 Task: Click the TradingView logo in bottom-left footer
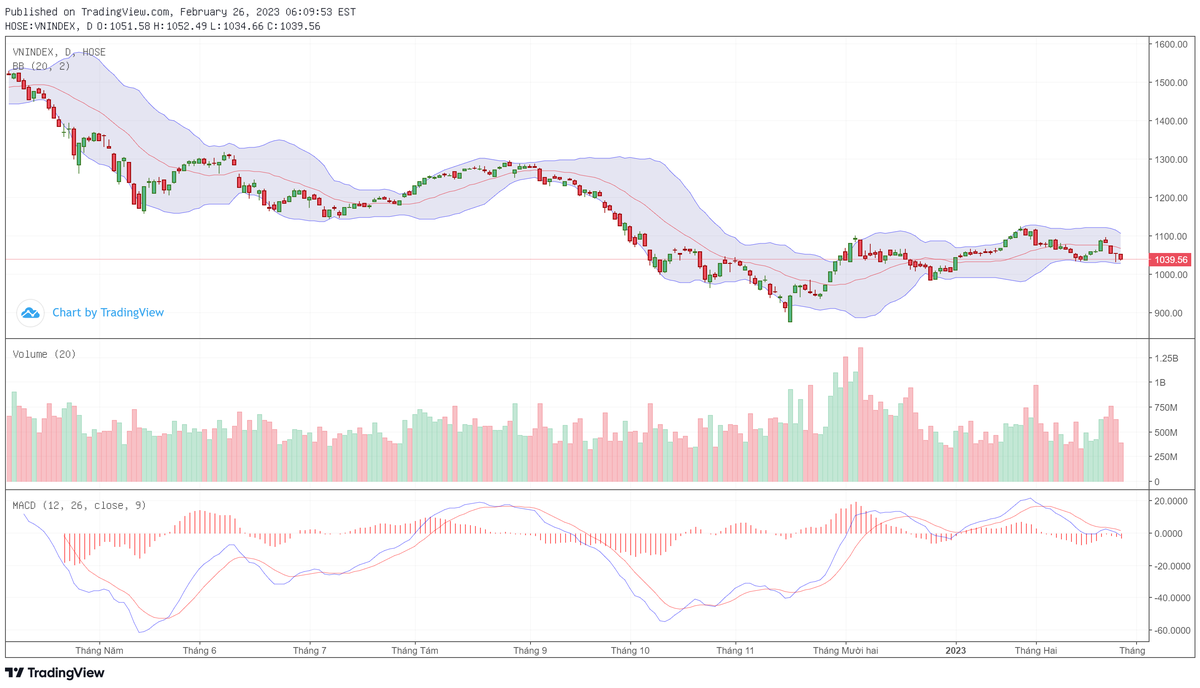(x=55, y=673)
